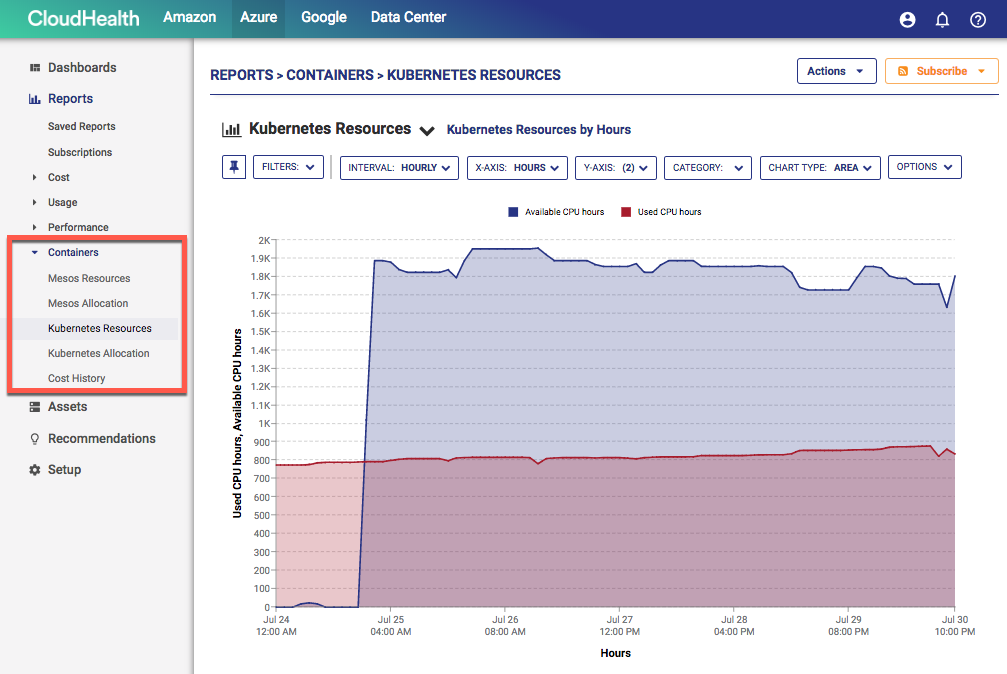
Task: Open the Setup section
Action: pos(64,470)
